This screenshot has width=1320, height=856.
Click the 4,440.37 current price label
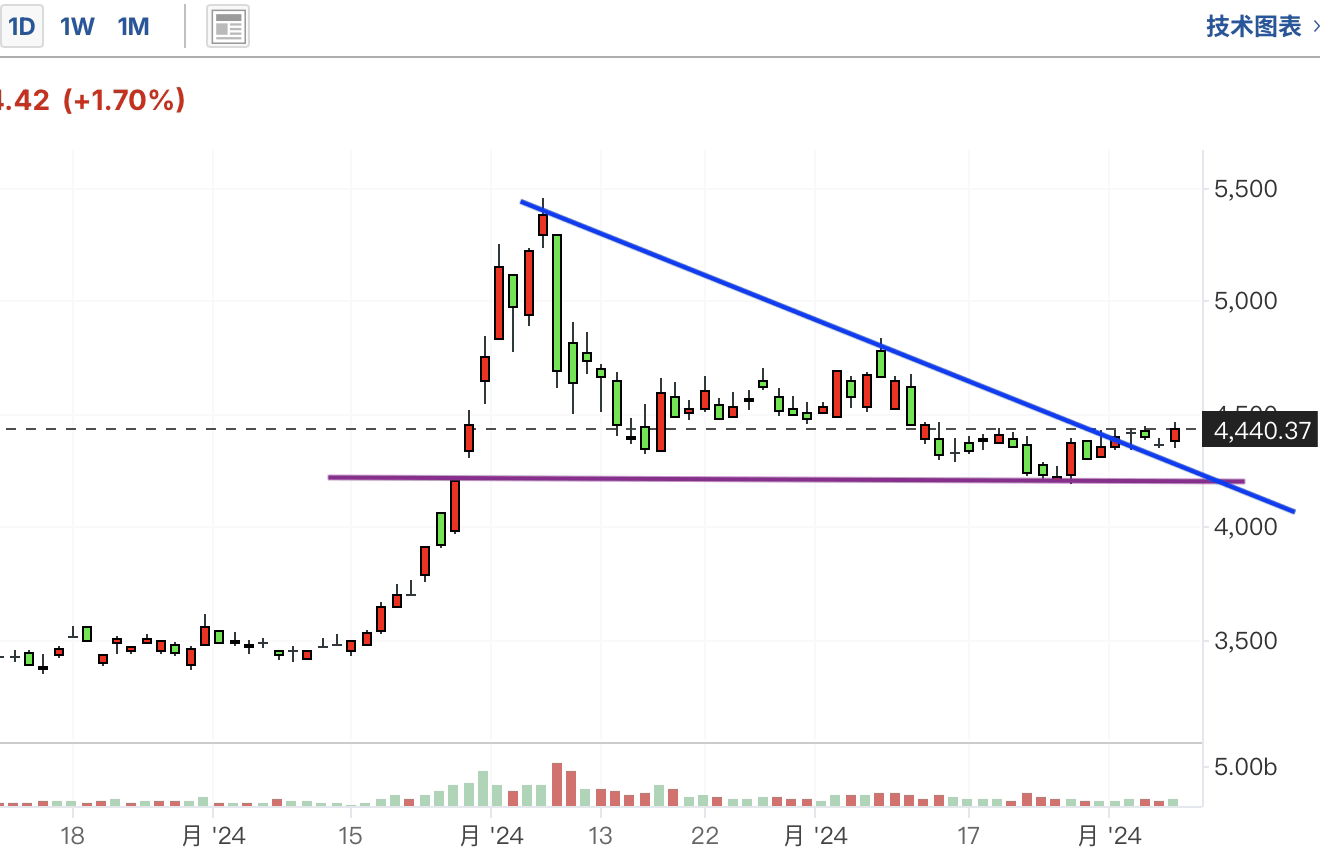click(x=1261, y=431)
